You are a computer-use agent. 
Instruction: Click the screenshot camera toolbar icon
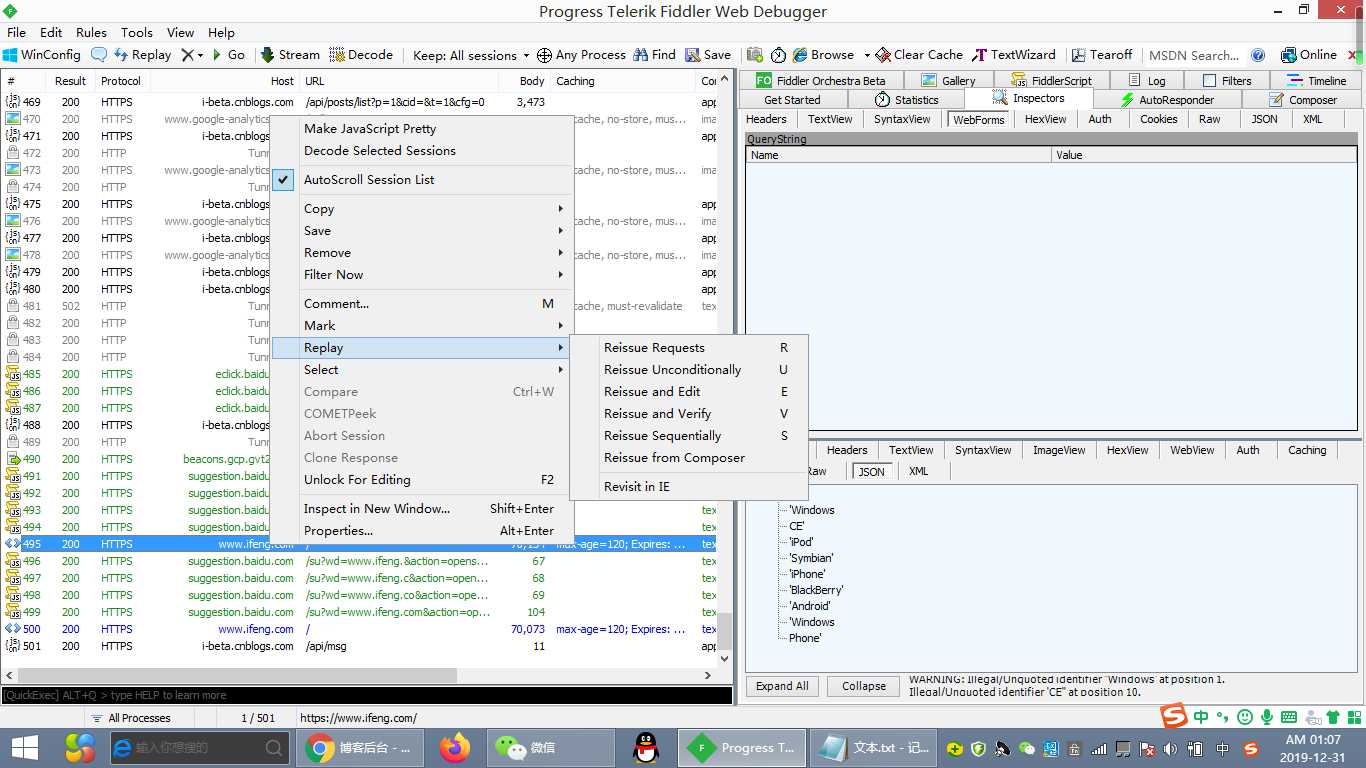coord(755,55)
